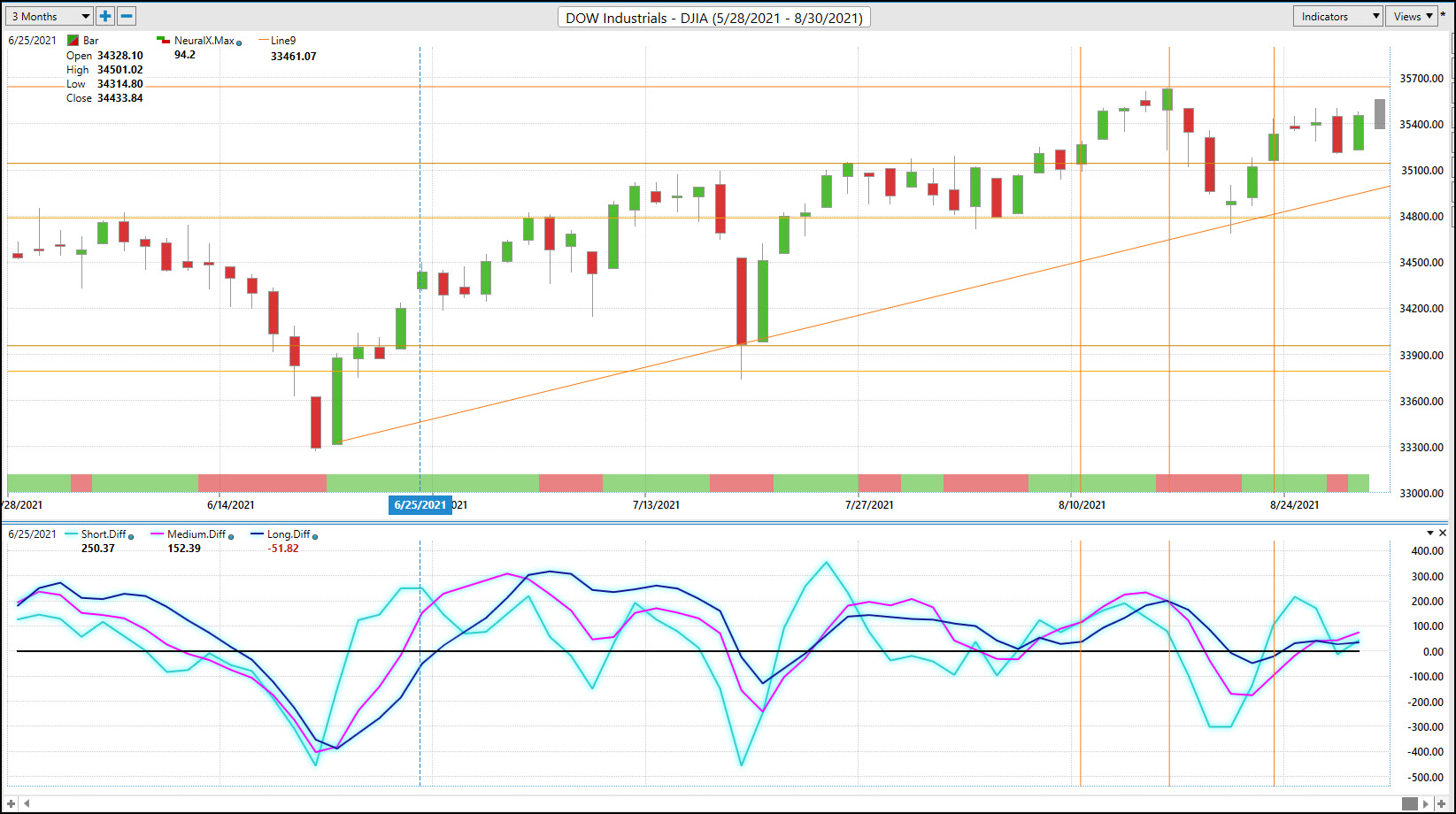1456x814 pixels.
Task: Click the dark blue Long.Diff legend line
Action: (258, 534)
